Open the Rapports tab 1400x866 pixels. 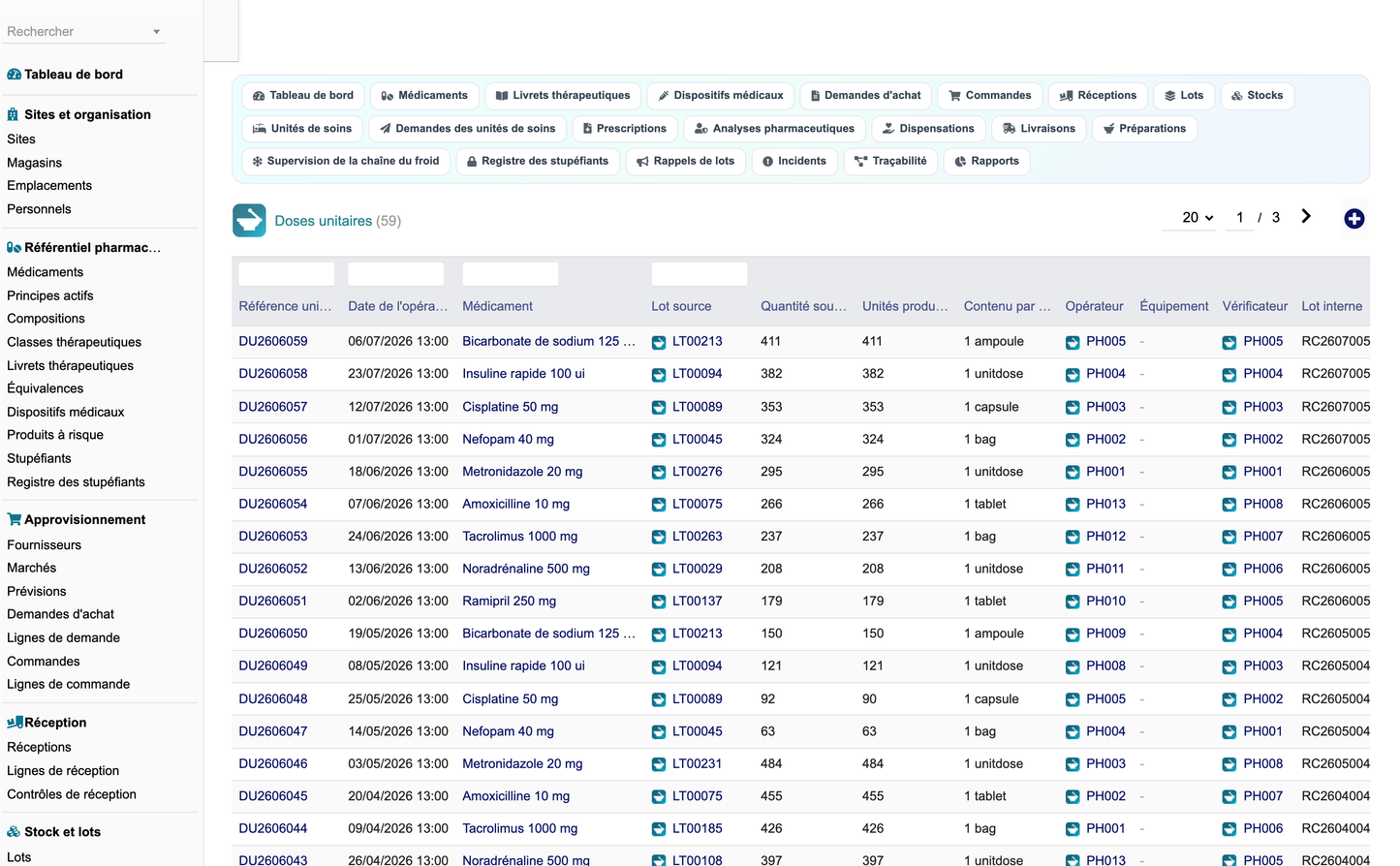click(986, 161)
